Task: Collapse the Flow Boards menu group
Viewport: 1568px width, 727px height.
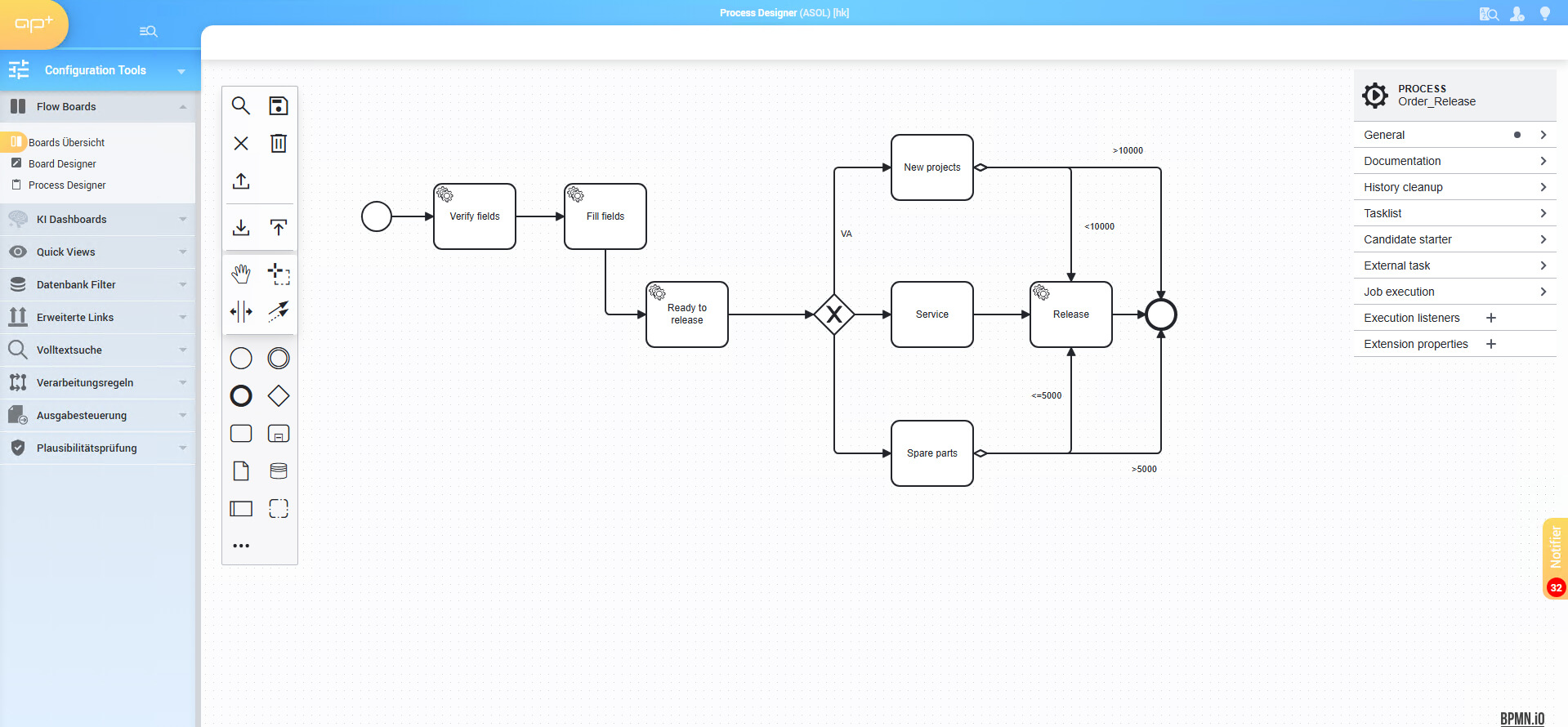Action: click(98, 106)
